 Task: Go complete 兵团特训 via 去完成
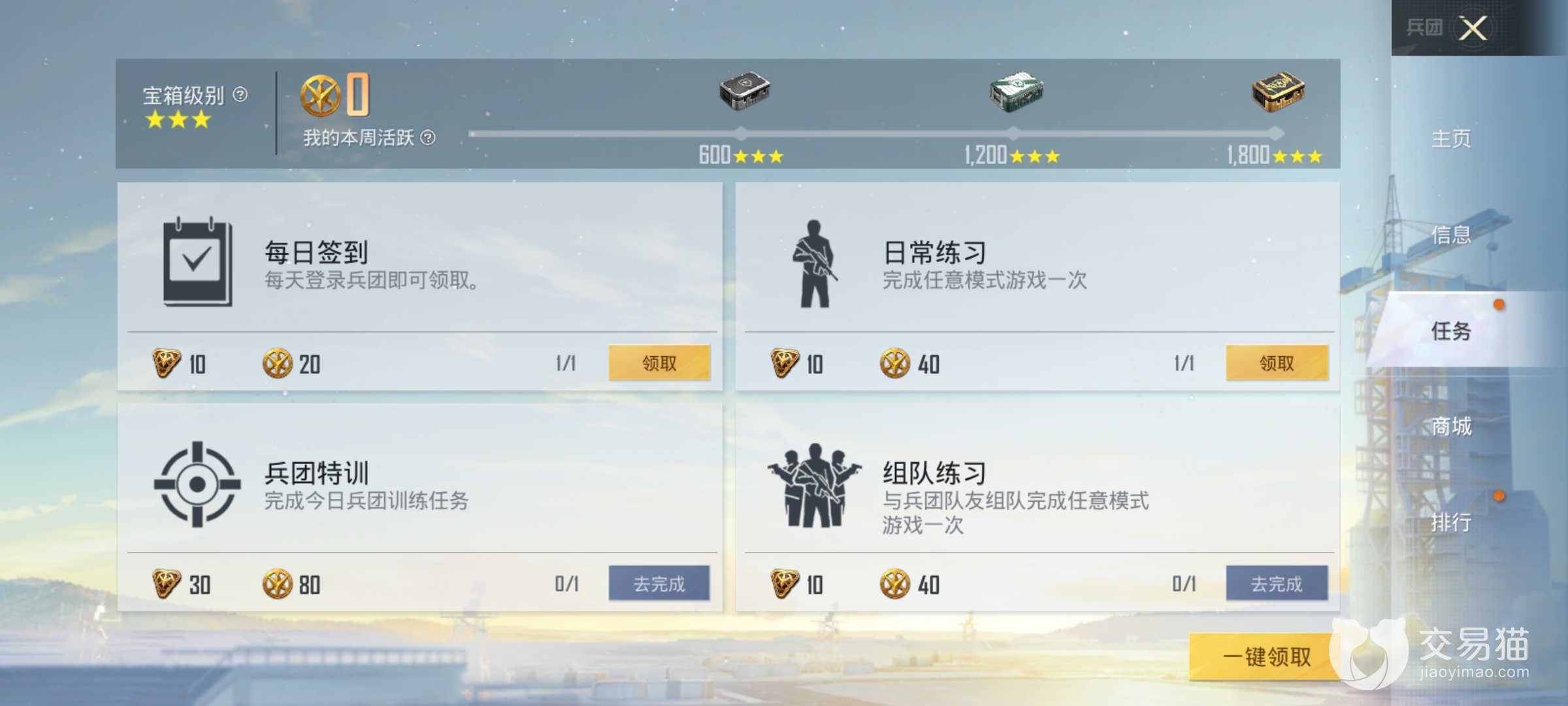tap(659, 583)
